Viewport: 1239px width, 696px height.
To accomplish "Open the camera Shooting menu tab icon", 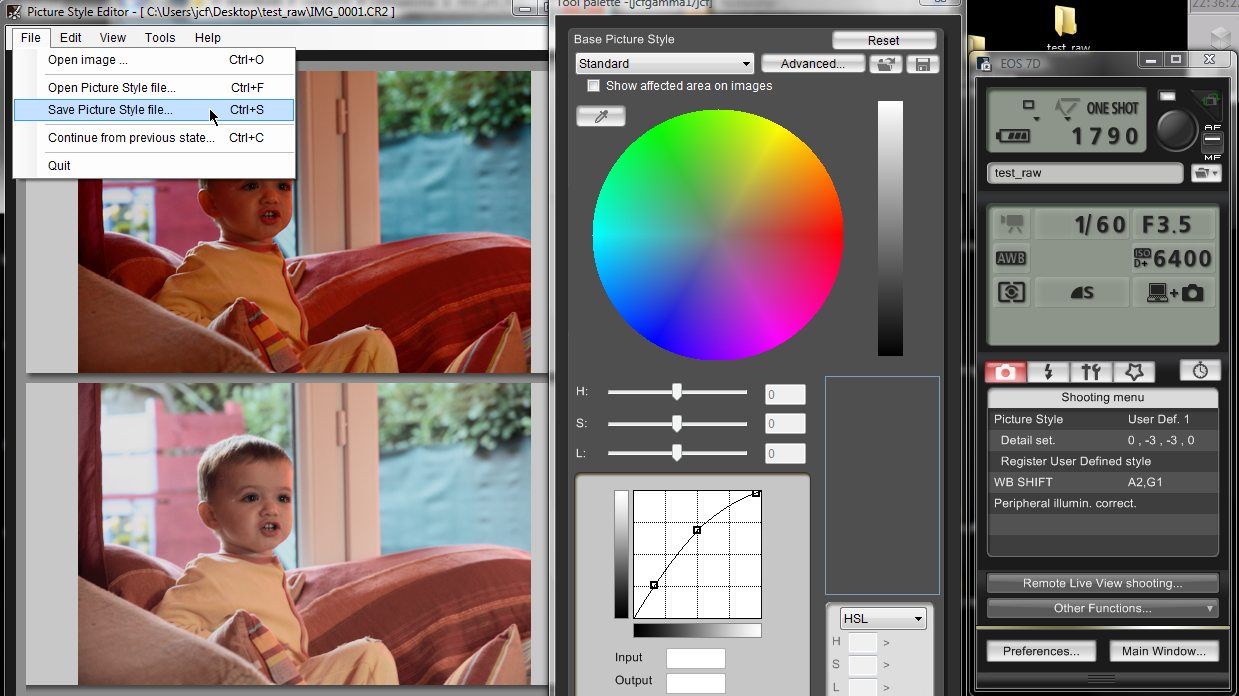I will pyautogui.click(x=1005, y=372).
